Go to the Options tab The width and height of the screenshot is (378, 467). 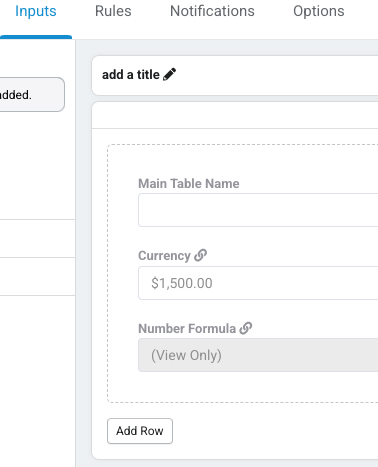[x=319, y=11]
